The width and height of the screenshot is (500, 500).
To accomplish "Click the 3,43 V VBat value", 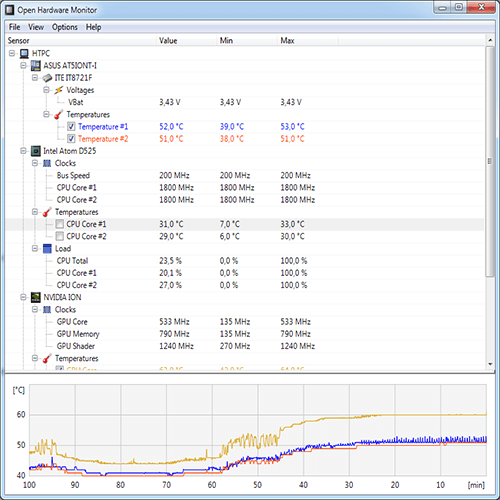I will point(170,102).
